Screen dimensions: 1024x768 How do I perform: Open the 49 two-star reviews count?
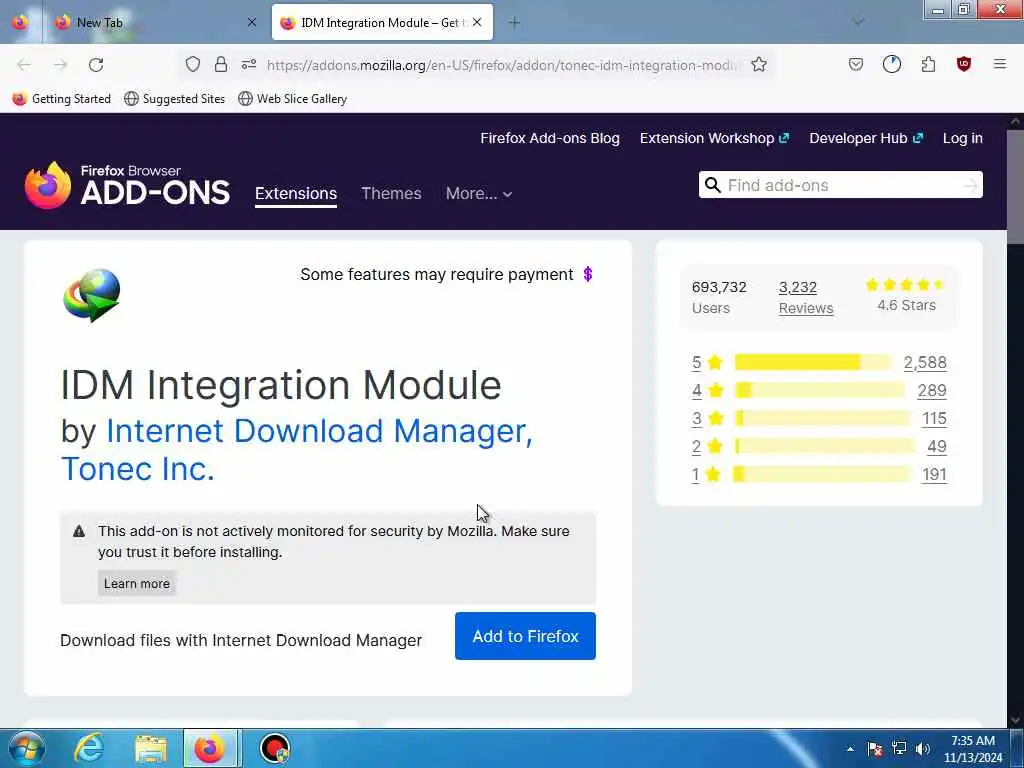point(936,447)
